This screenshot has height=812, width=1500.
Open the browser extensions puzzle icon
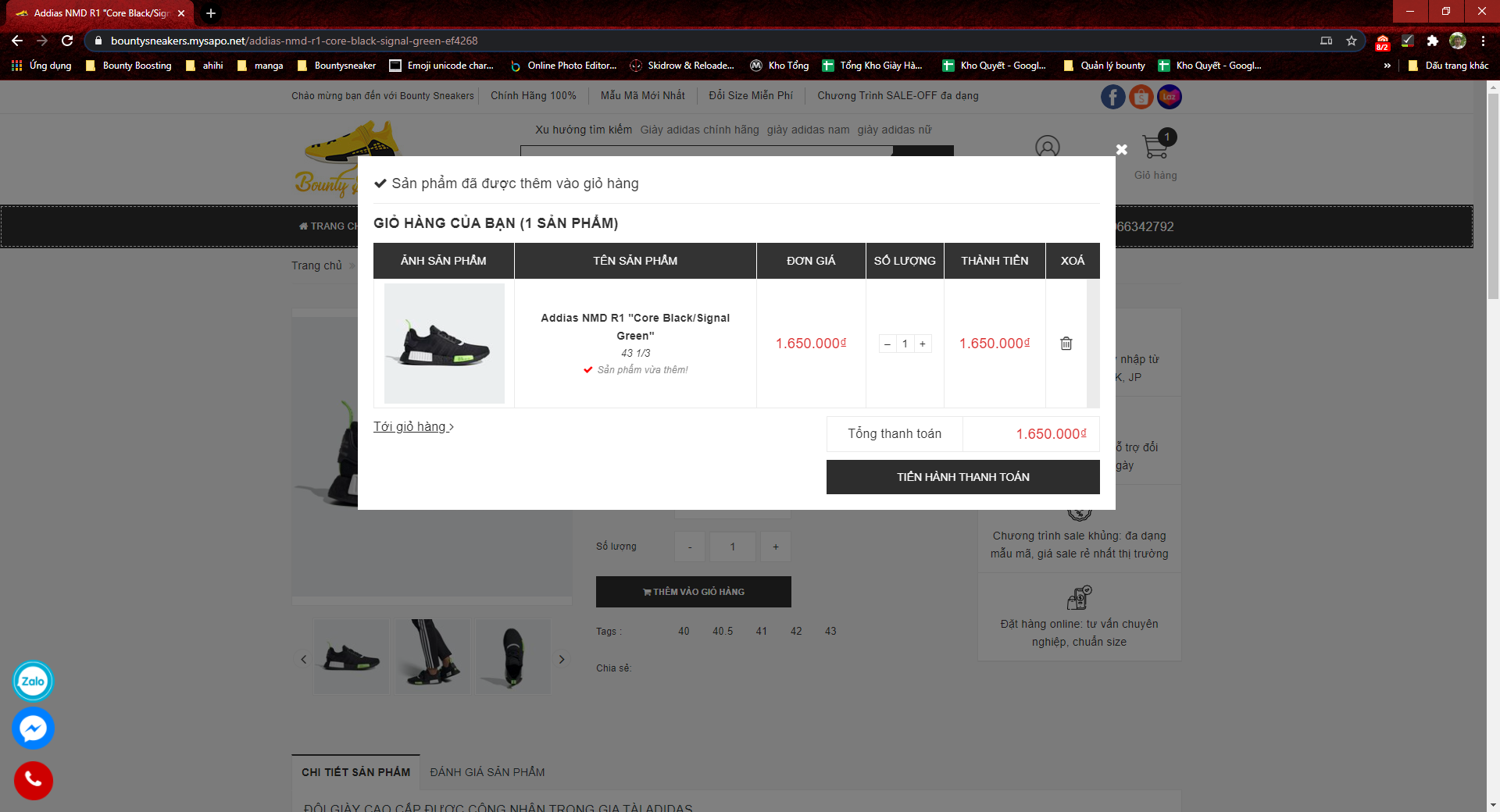pos(1432,41)
